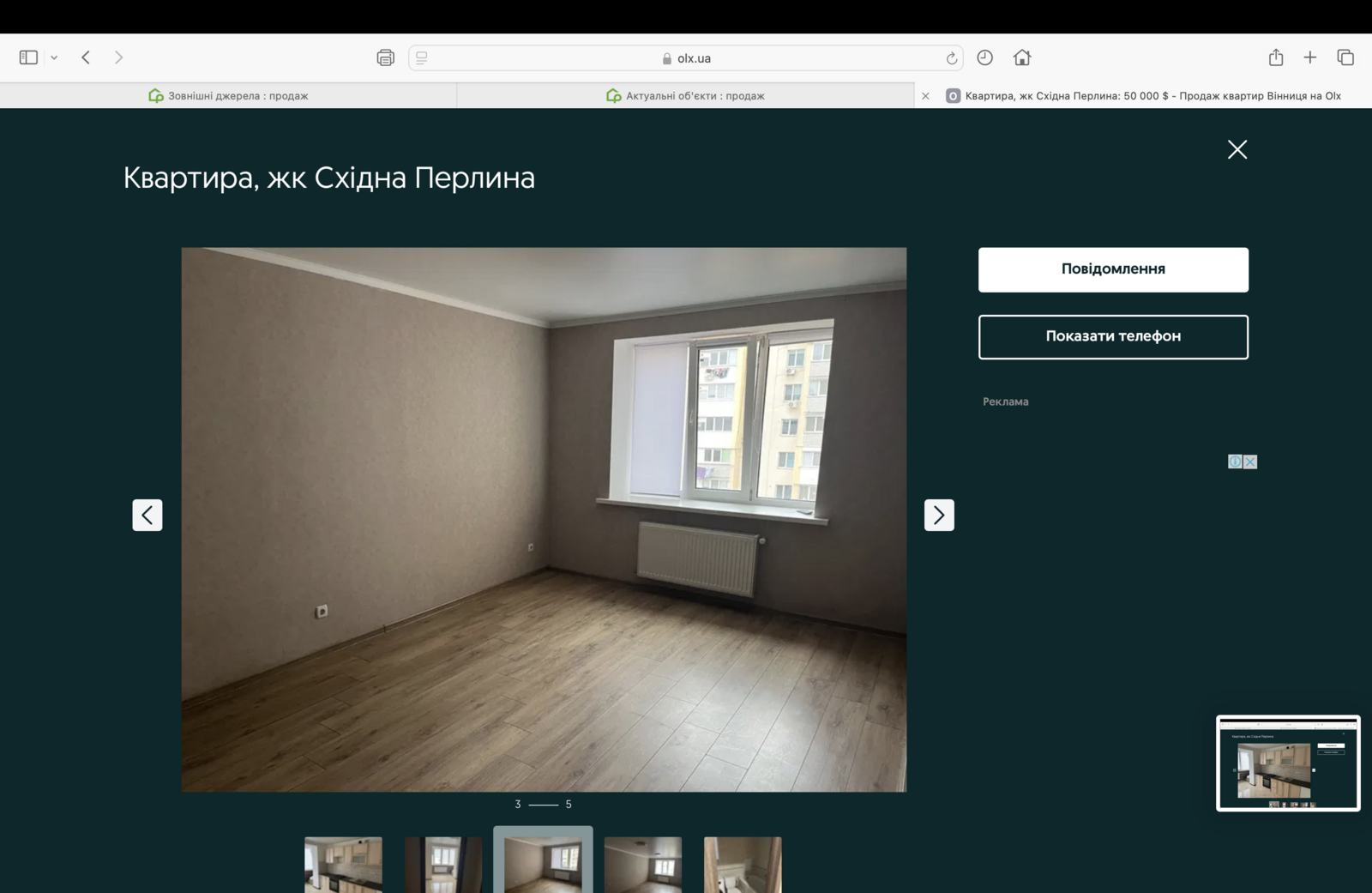Reload the olx.ua page
Viewport: 1372px width, 893px height.
pyautogui.click(x=951, y=58)
